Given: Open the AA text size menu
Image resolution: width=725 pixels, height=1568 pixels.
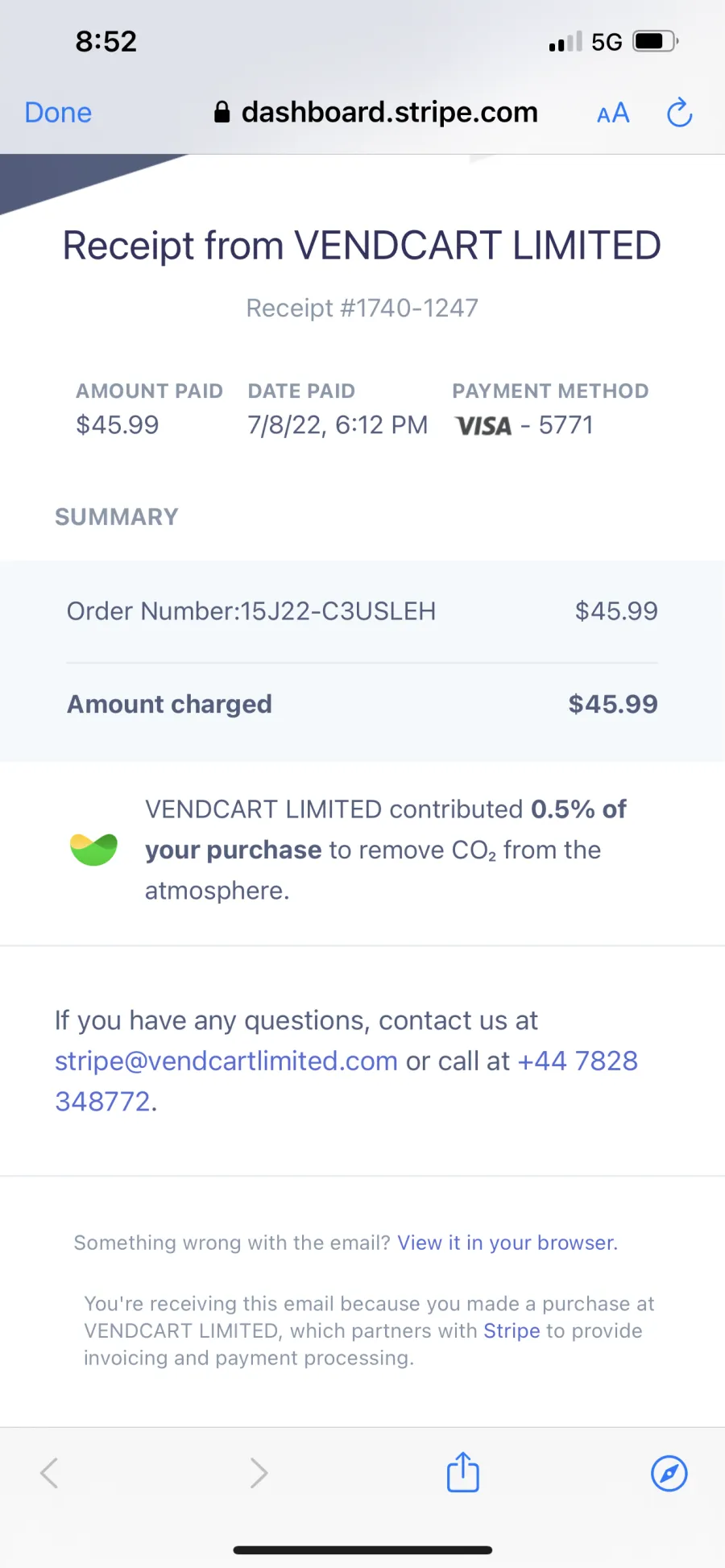Looking at the screenshot, I should (613, 114).
